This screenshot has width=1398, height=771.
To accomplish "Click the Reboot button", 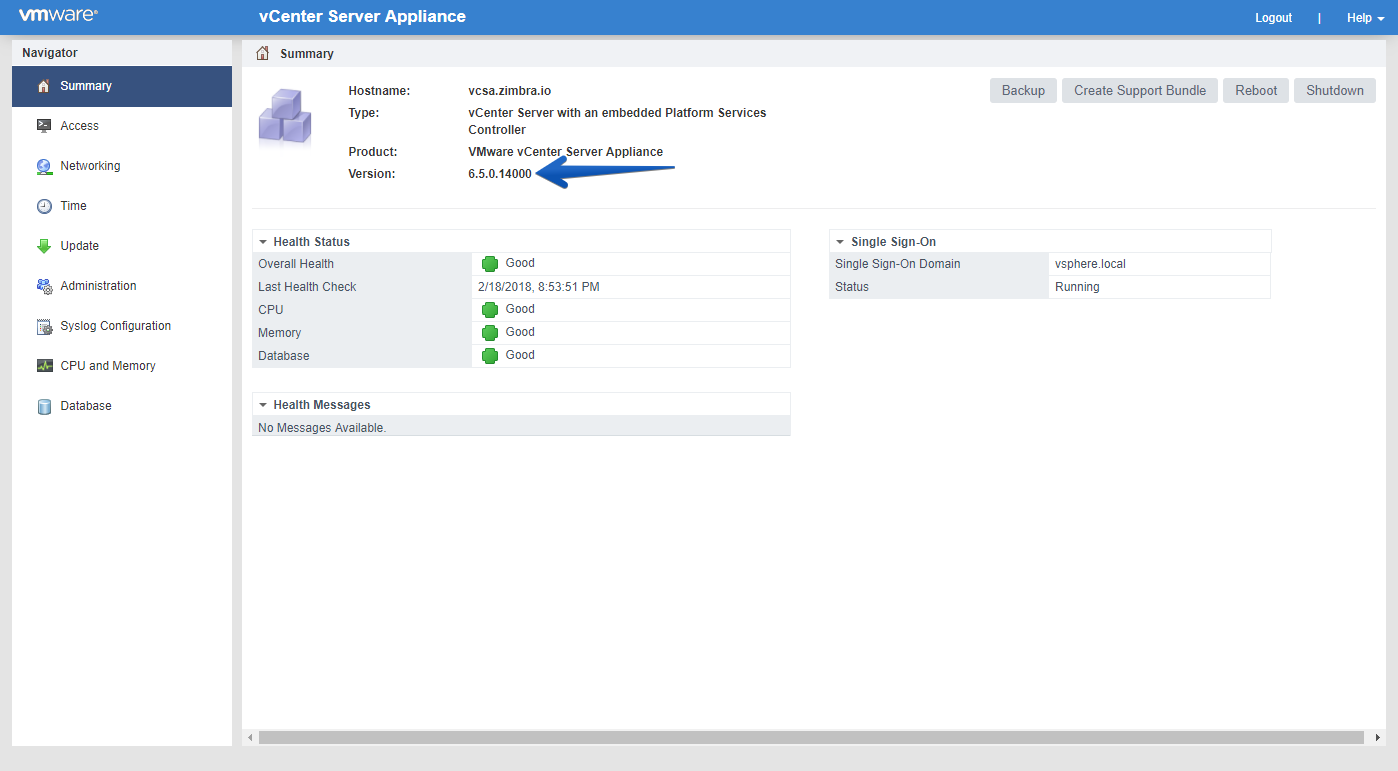I will [x=1256, y=90].
